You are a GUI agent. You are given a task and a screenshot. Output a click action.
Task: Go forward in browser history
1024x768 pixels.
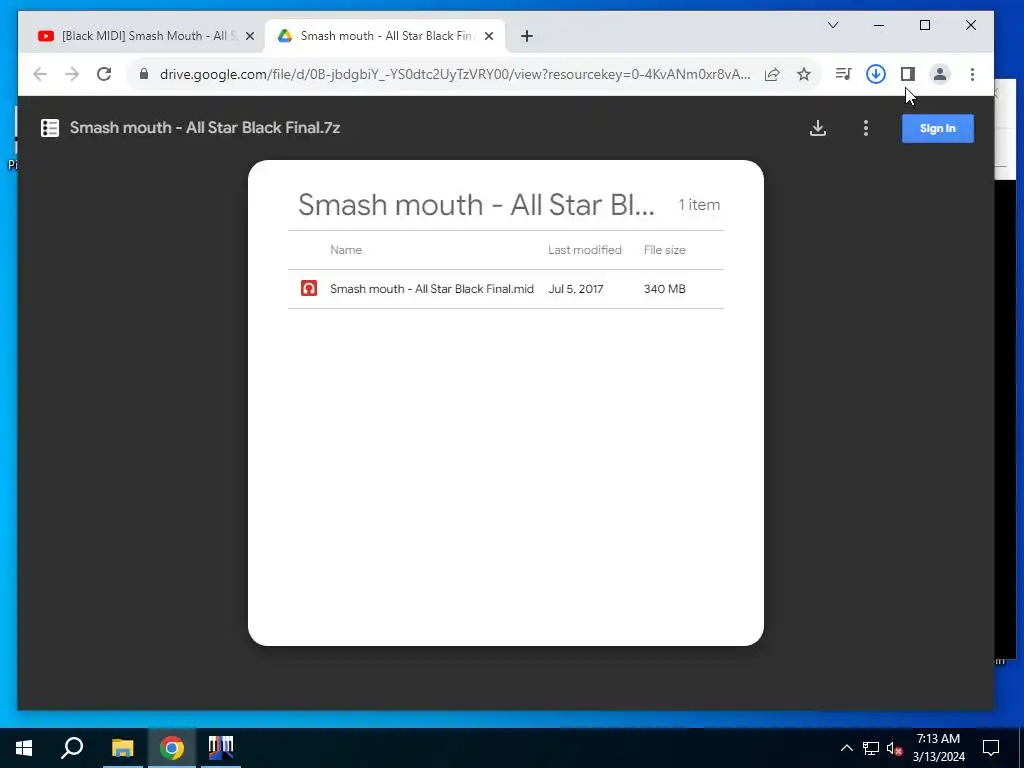click(x=72, y=74)
